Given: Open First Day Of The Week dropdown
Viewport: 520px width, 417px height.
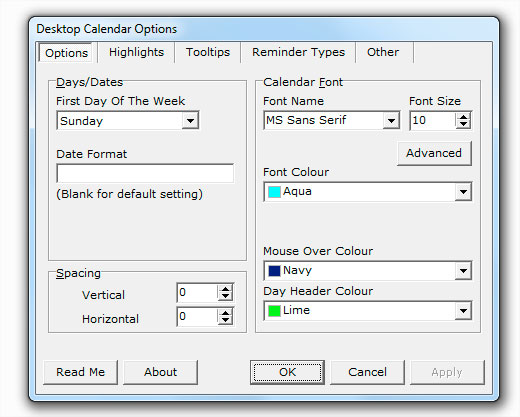Looking at the screenshot, I should (x=190, y=121).
